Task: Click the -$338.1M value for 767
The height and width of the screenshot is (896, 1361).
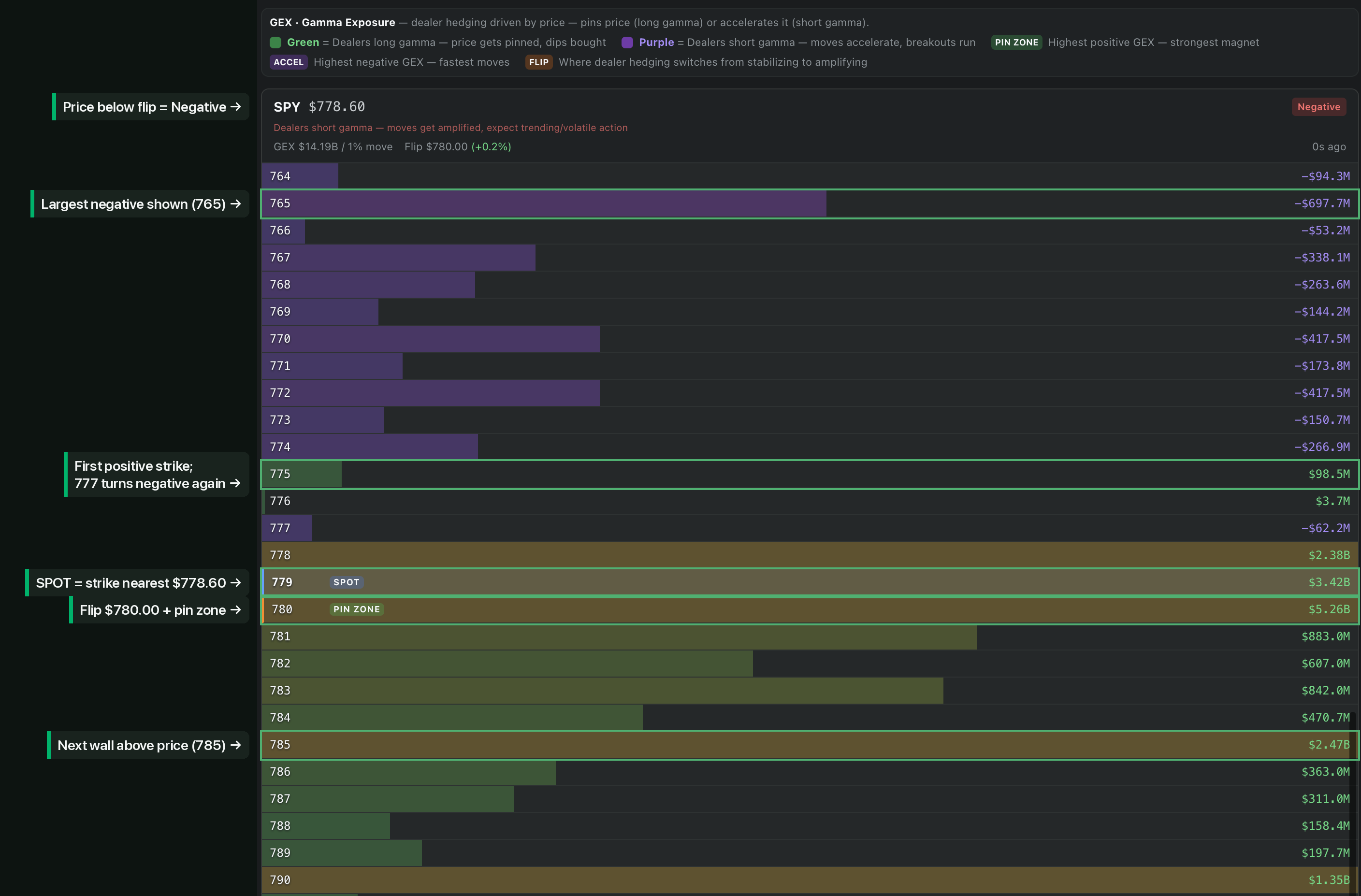Action: pos(1321,258)
